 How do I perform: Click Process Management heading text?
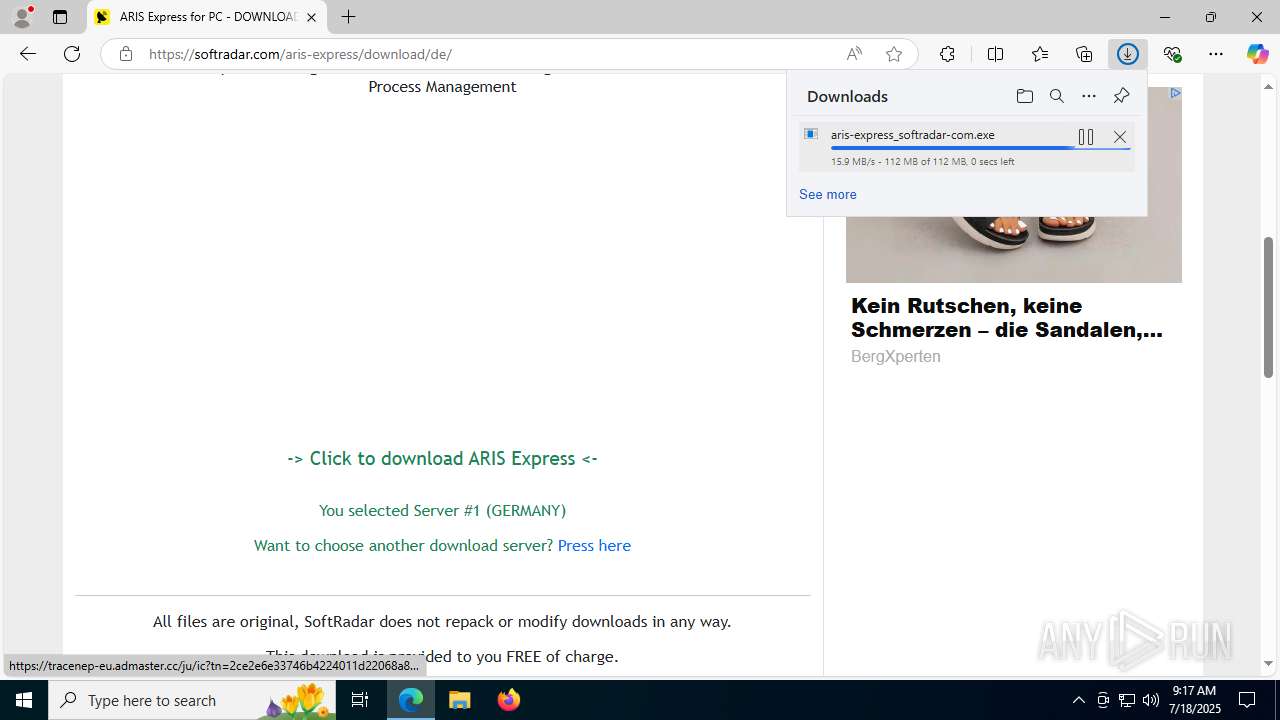tap(442, 87)
